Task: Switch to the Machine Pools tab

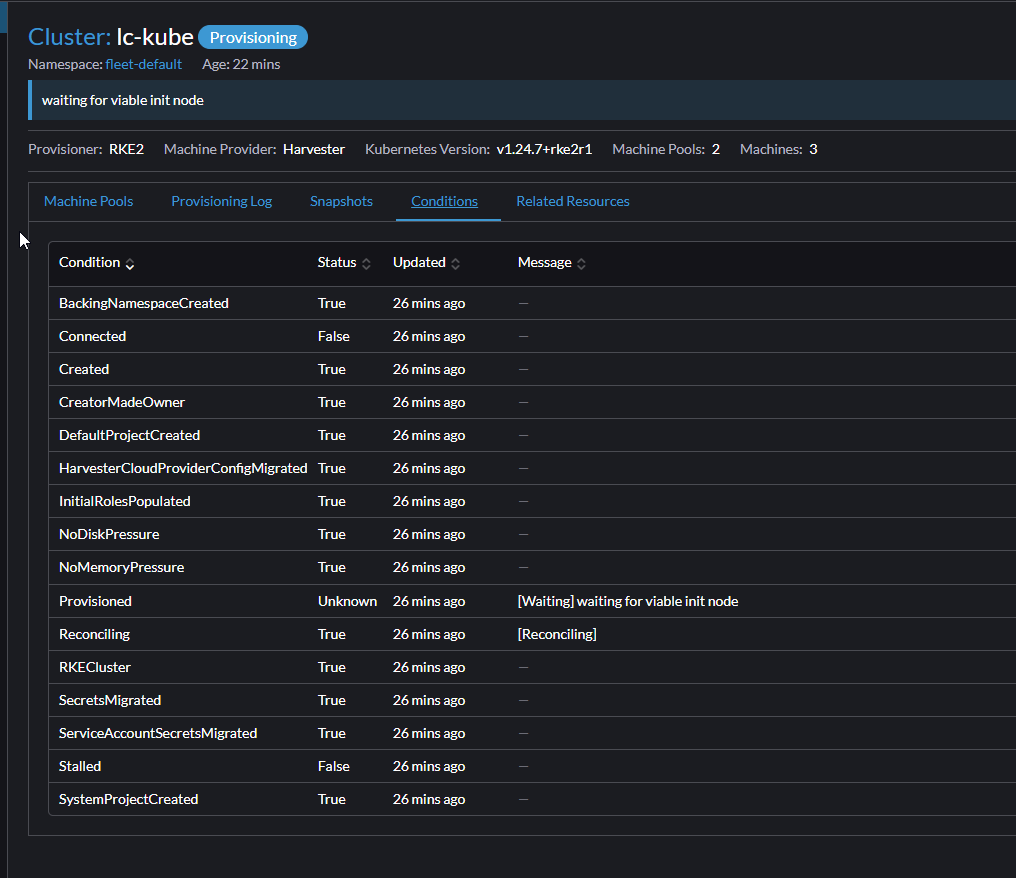Action: click(88, 201)
